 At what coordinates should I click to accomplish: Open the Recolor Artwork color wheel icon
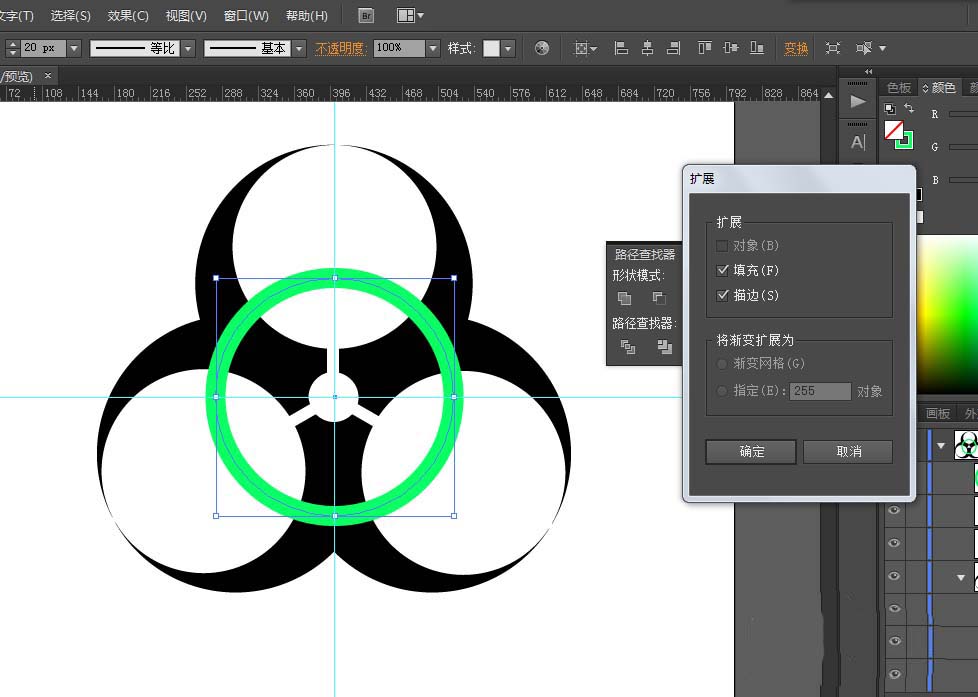pos(542,48)
